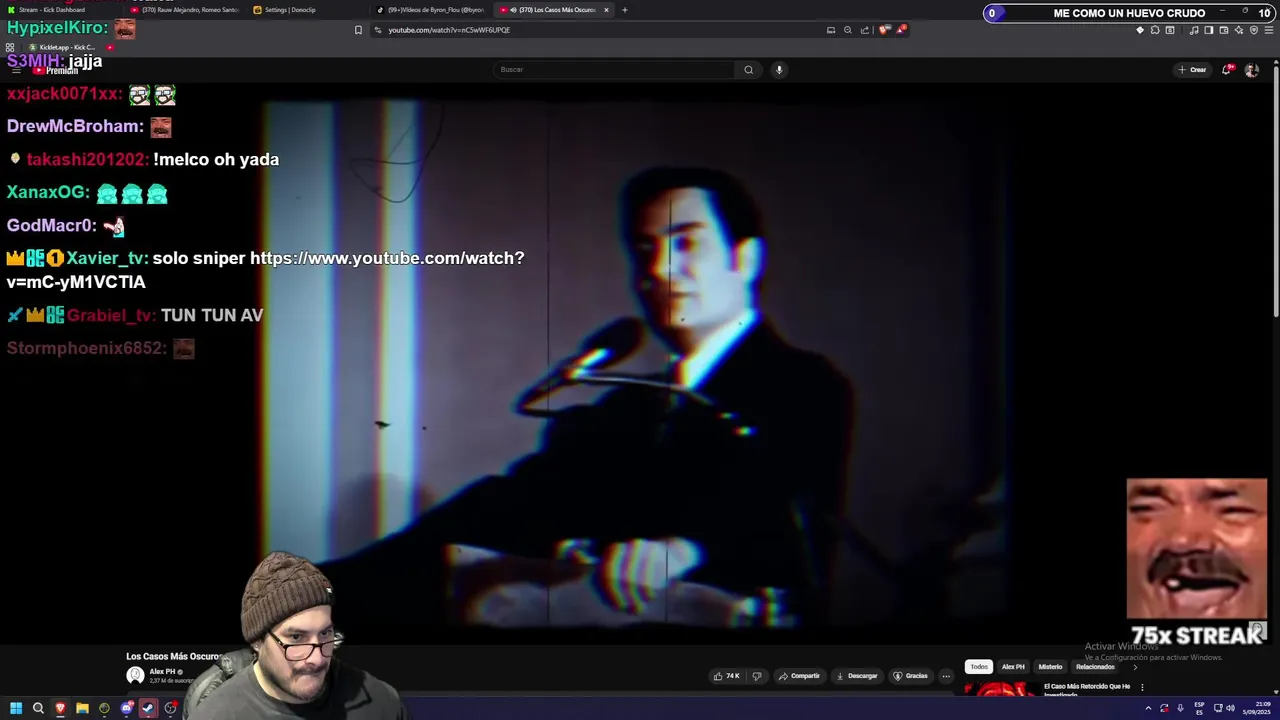Open the 'Kicklet.app' bookmark

62,47
